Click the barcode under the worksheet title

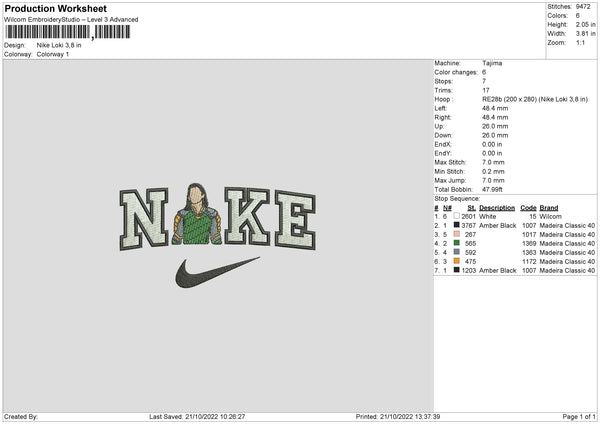tap(68, 32)
